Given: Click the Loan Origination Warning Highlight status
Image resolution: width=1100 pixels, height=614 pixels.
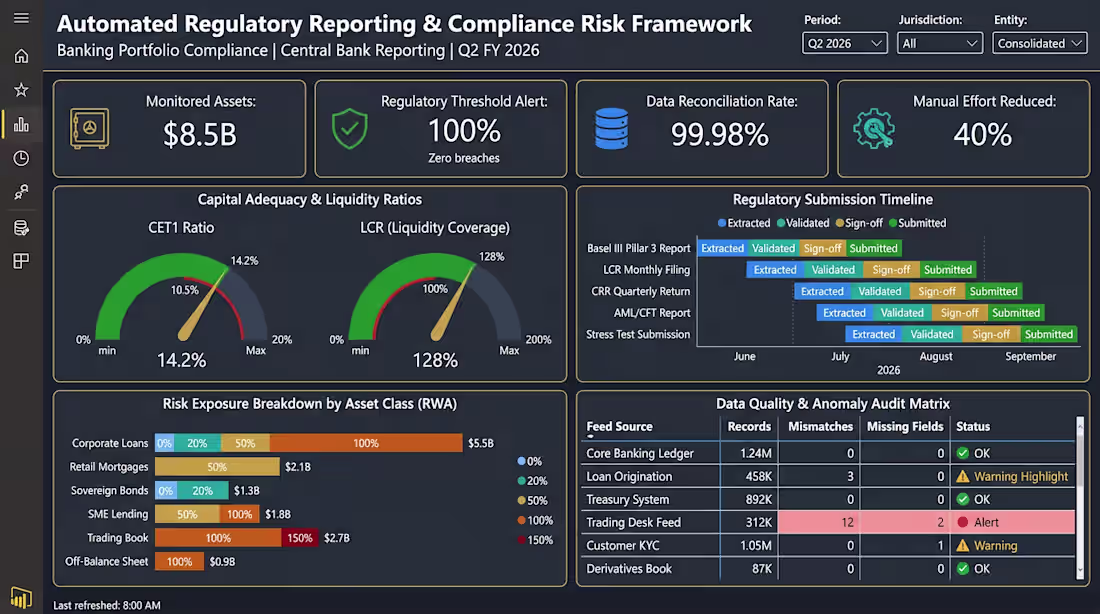Looking at the screenshot, I should 1012,476.
